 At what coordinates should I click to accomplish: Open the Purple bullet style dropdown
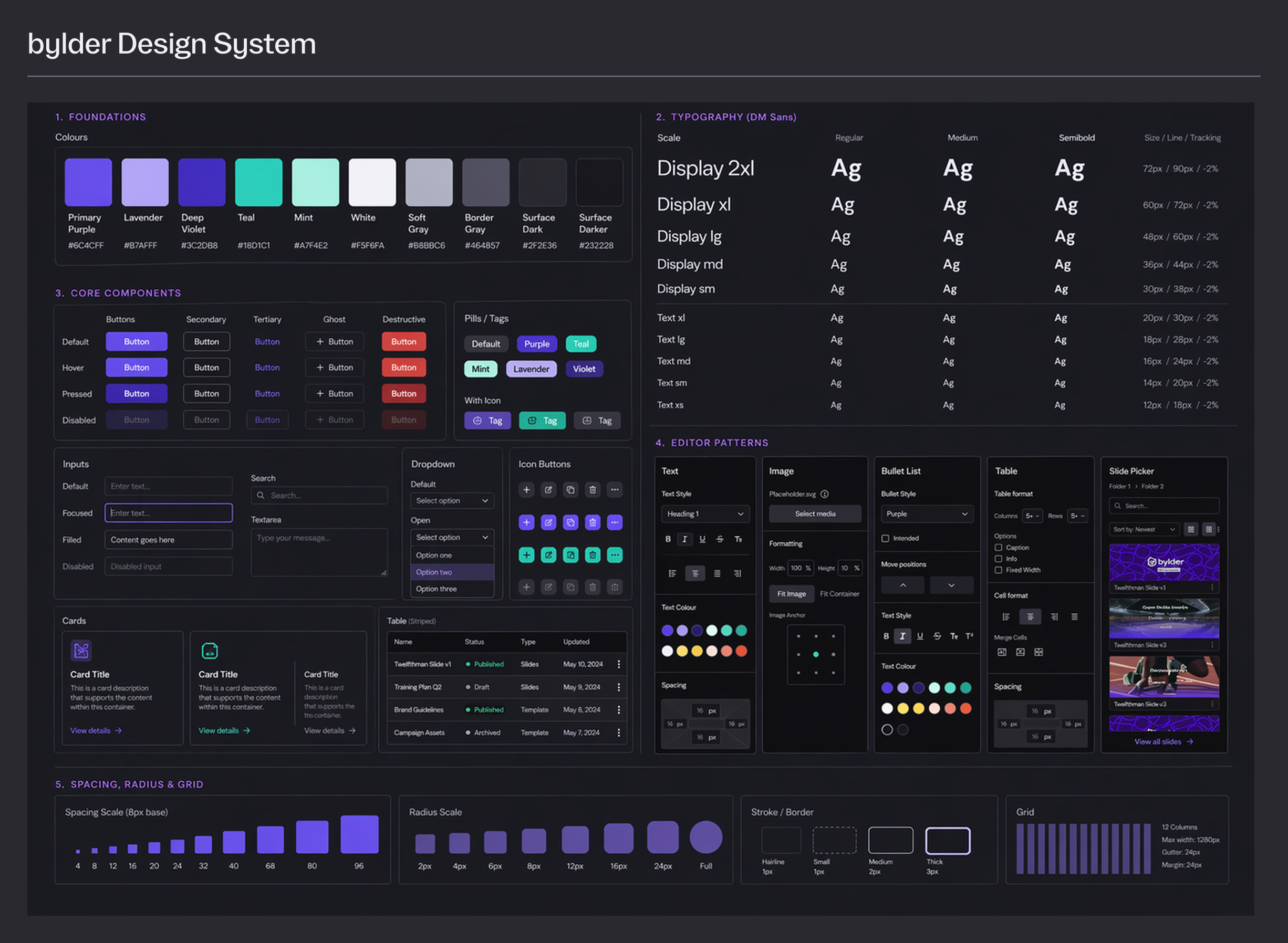click(x=927, y=514)
